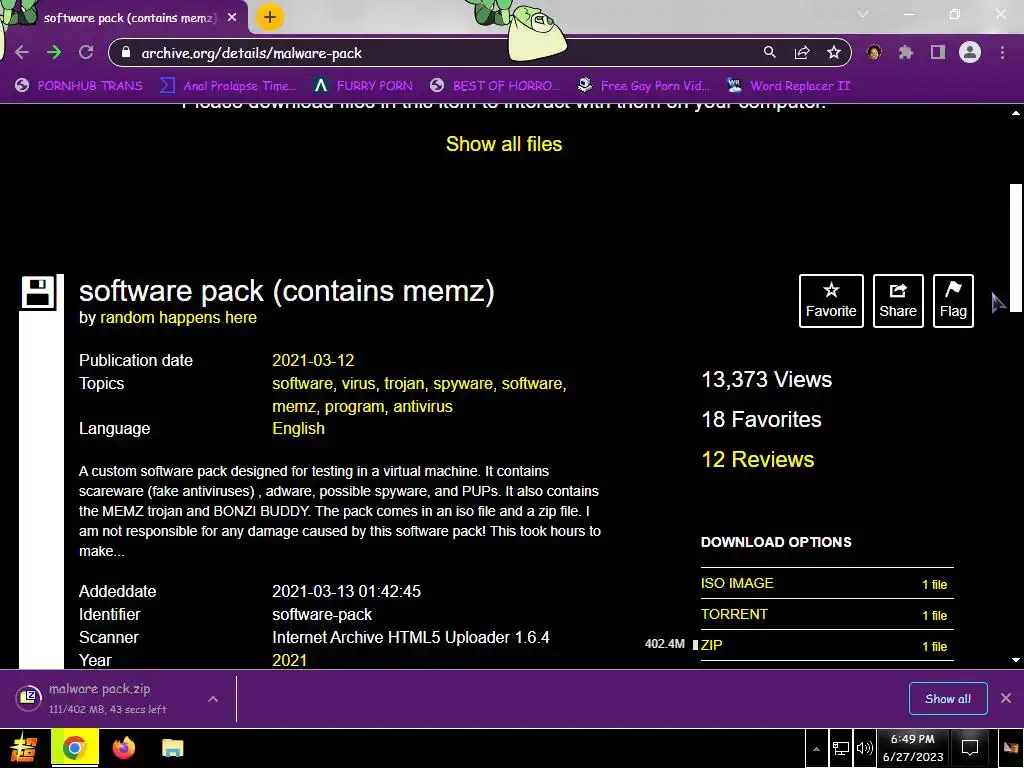Screen dimensions: 1024x768
Task: Open BEST OF HORRO... bookmark
Action: [495, 86]
